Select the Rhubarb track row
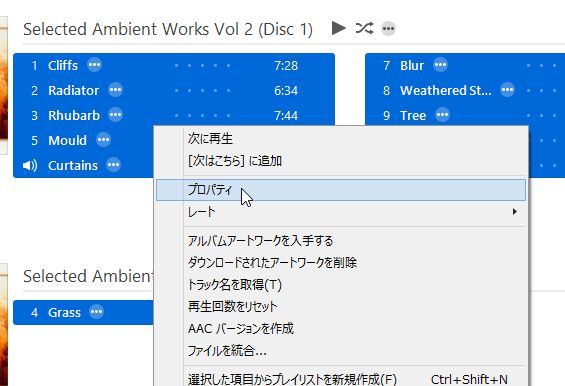This screenshot has width=565, height=386. [174, 115]
